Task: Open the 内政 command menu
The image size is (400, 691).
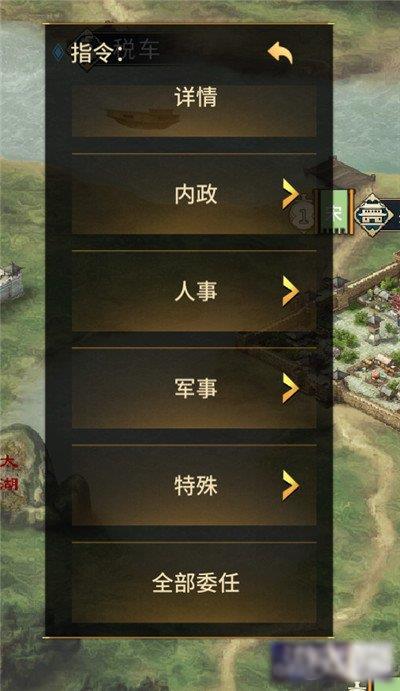Action: 194,194
